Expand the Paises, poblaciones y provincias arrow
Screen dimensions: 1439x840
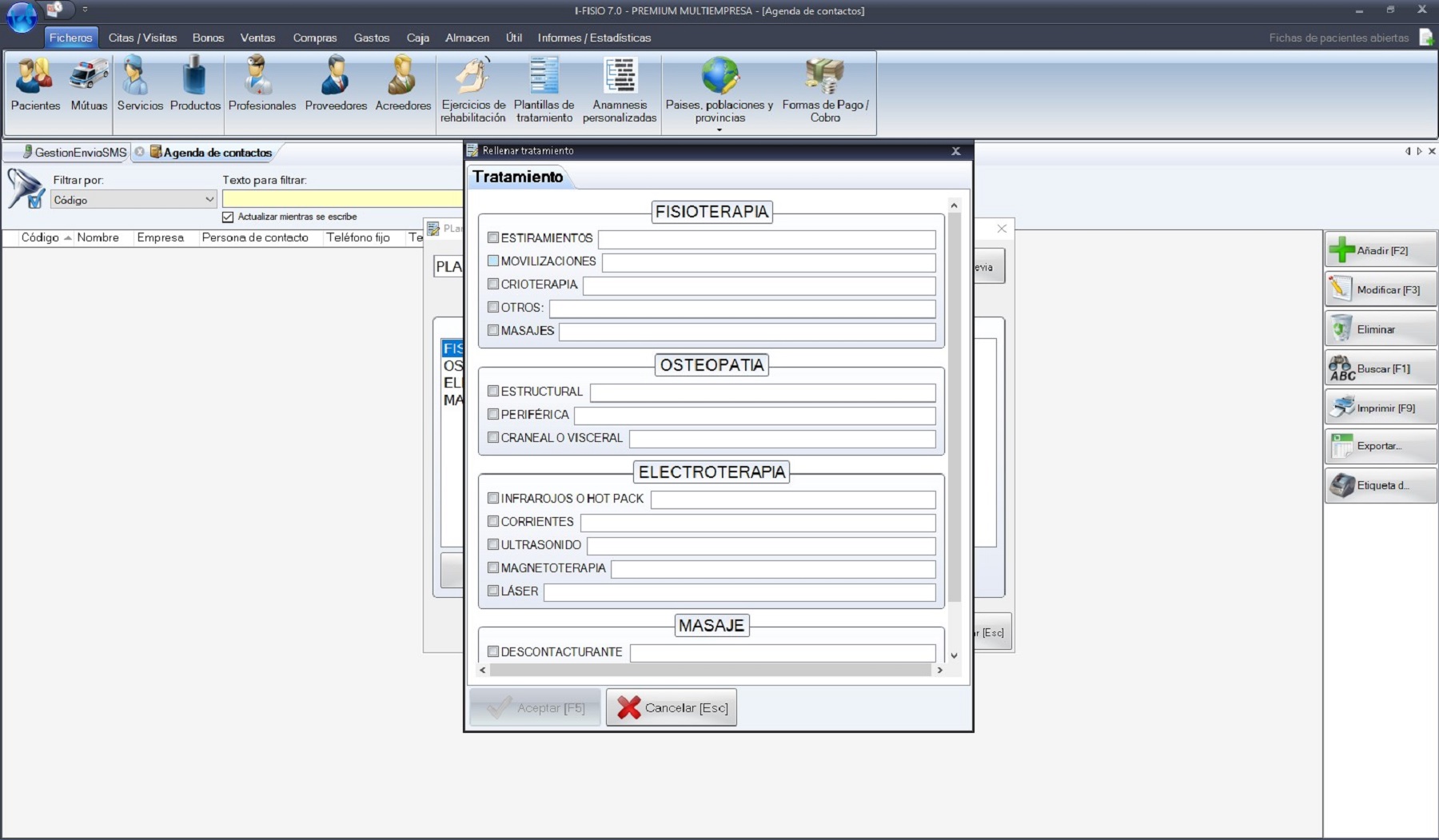tap(719, 129)
